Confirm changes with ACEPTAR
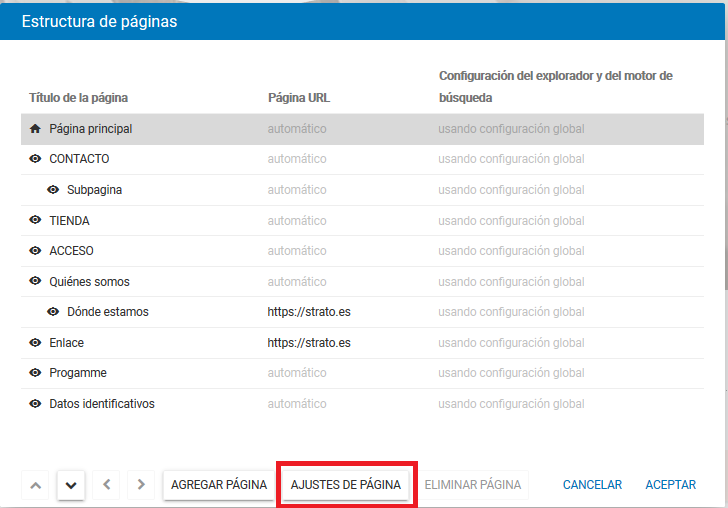 tap(670, 485)
